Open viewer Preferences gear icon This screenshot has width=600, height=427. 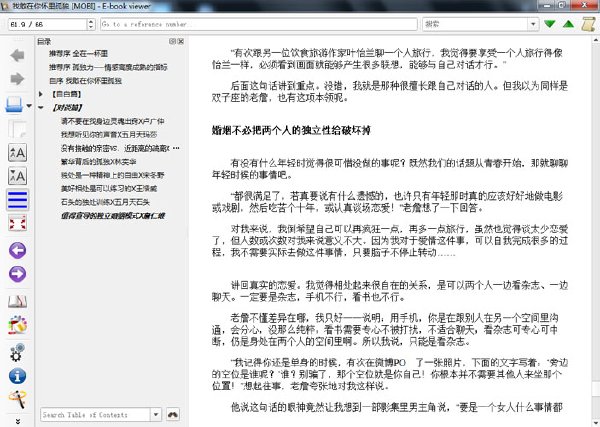pos(17,352)
